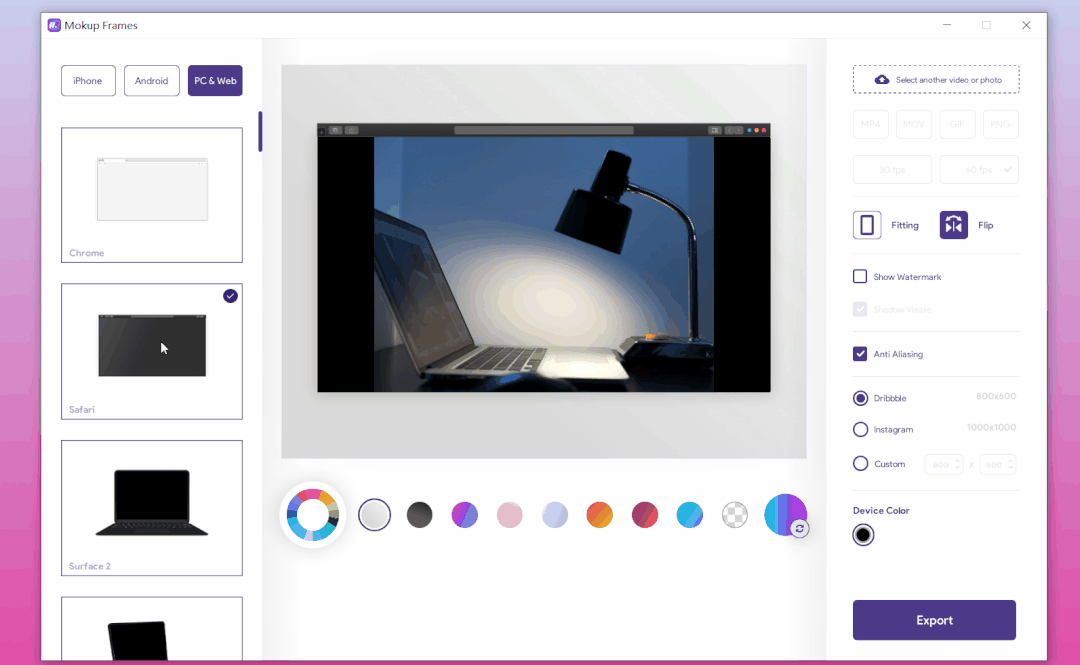Click Select another video or photo
This screenshot has width=1080, height=665.
pyautogui.click(x=936, y=79)
